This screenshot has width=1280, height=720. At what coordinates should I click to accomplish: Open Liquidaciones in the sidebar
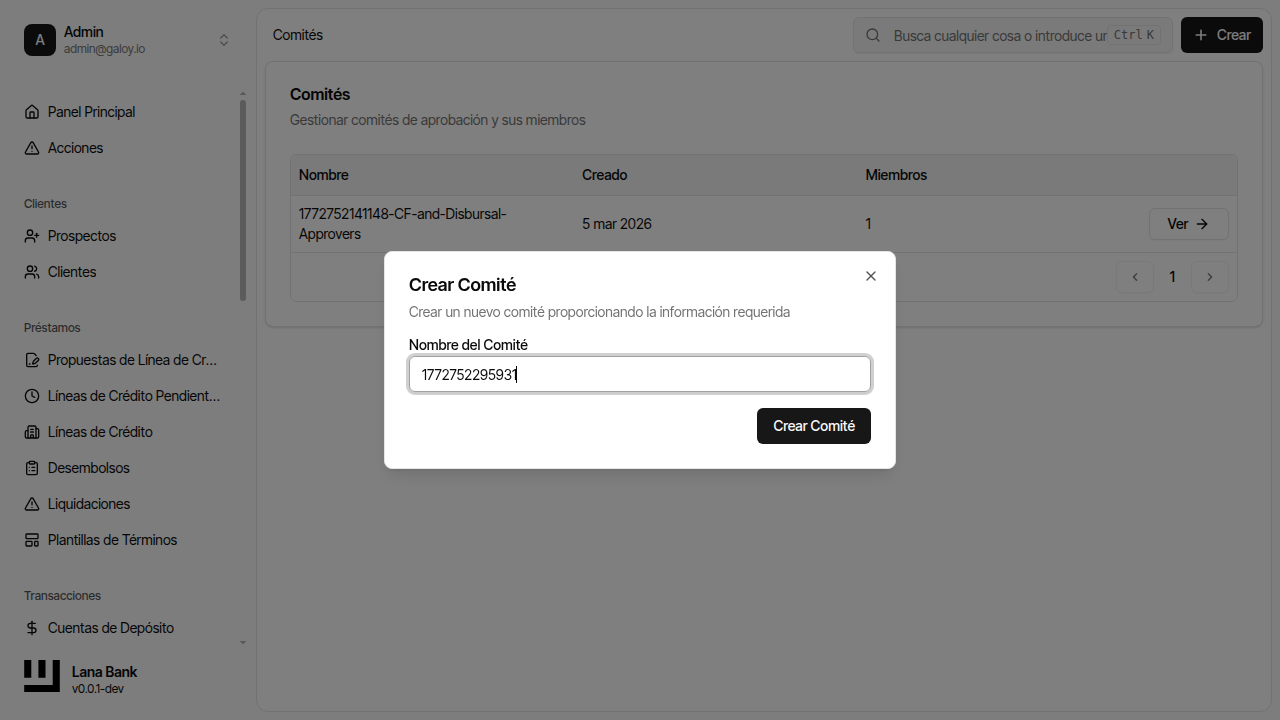coord(89,504)
